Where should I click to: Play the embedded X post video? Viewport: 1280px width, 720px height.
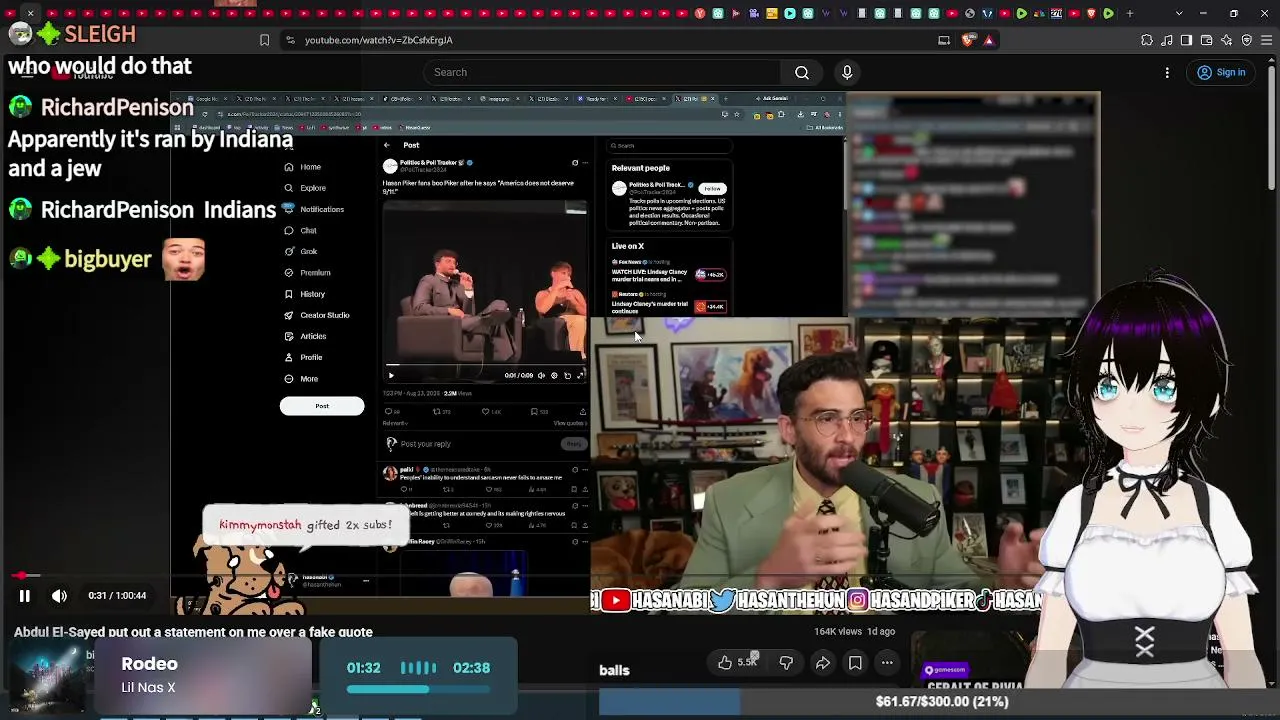point(391,375)
